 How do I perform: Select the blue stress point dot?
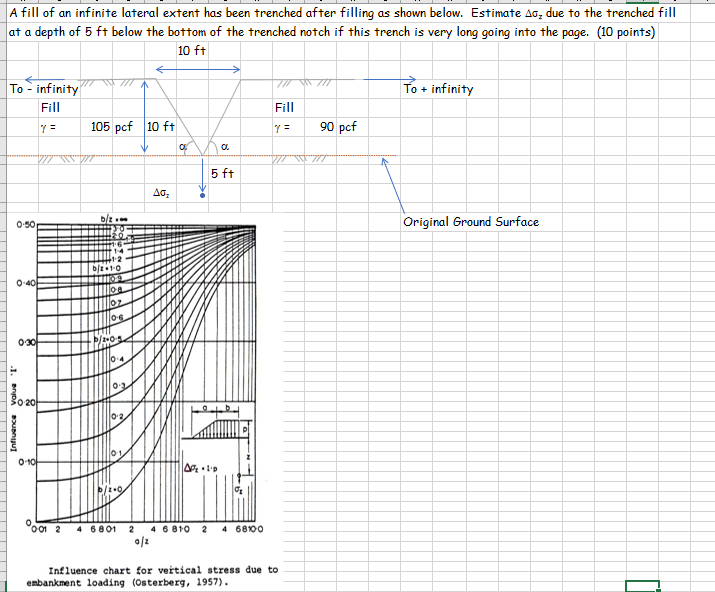pyautogui.click(x=202, y=196)
